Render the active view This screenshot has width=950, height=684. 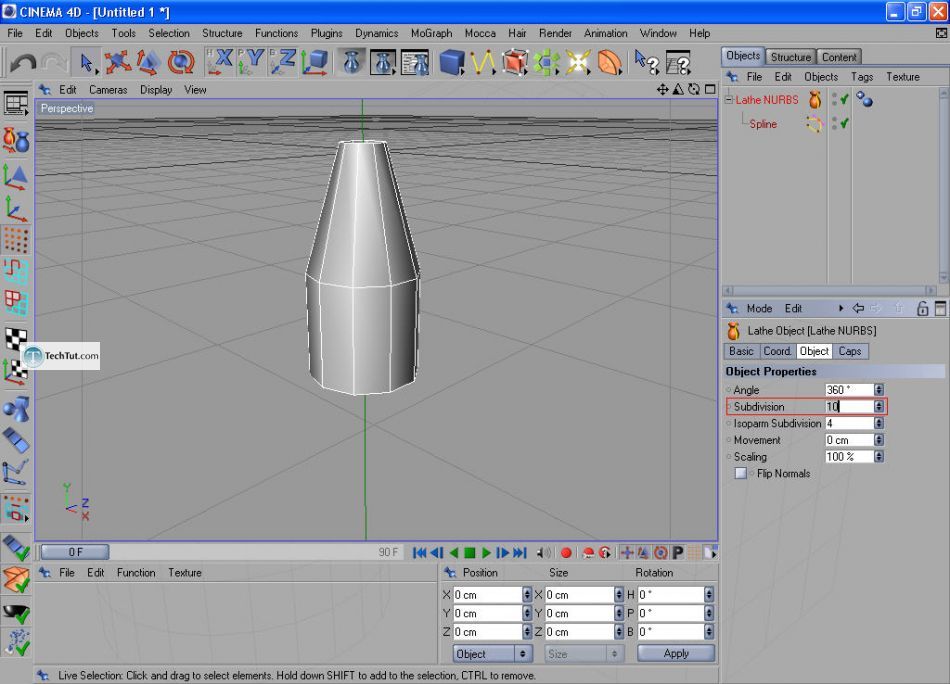click(x=351, y=62)
